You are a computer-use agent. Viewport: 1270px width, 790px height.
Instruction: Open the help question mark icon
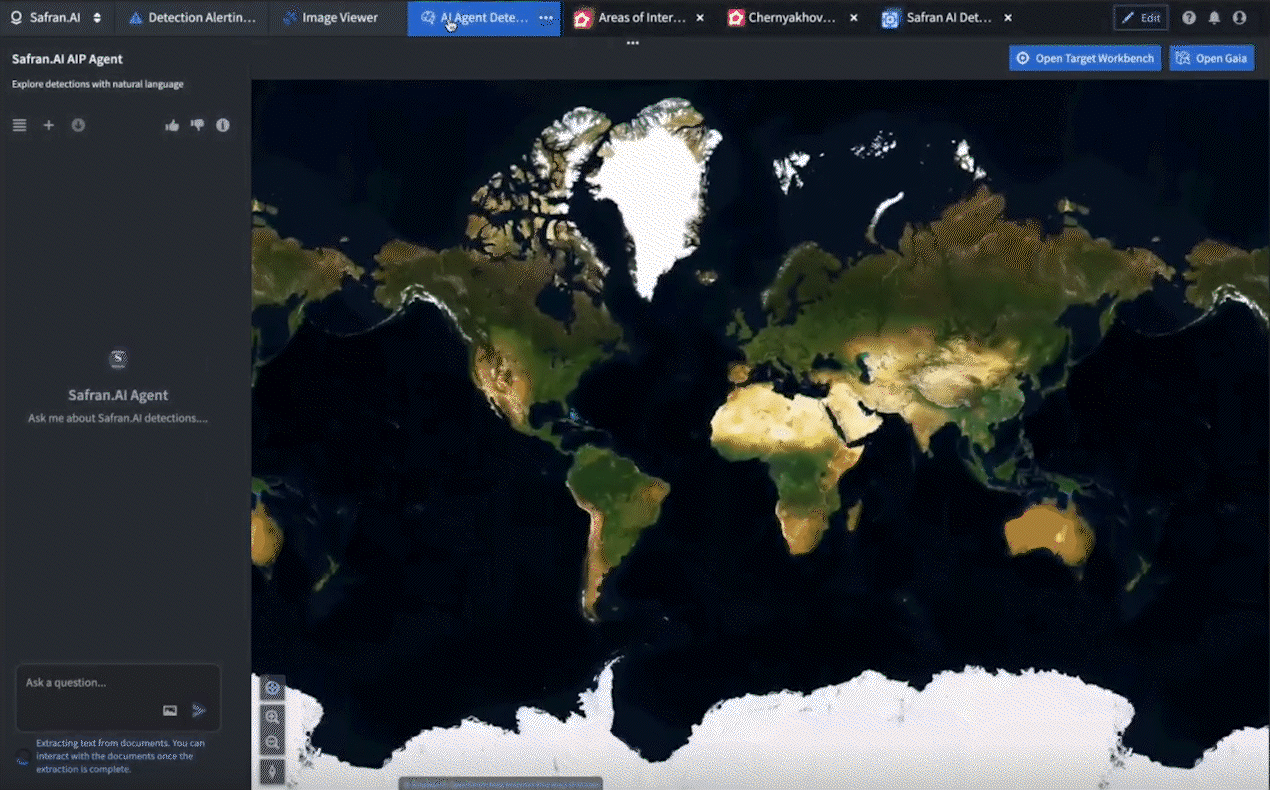pos(1189,18)
